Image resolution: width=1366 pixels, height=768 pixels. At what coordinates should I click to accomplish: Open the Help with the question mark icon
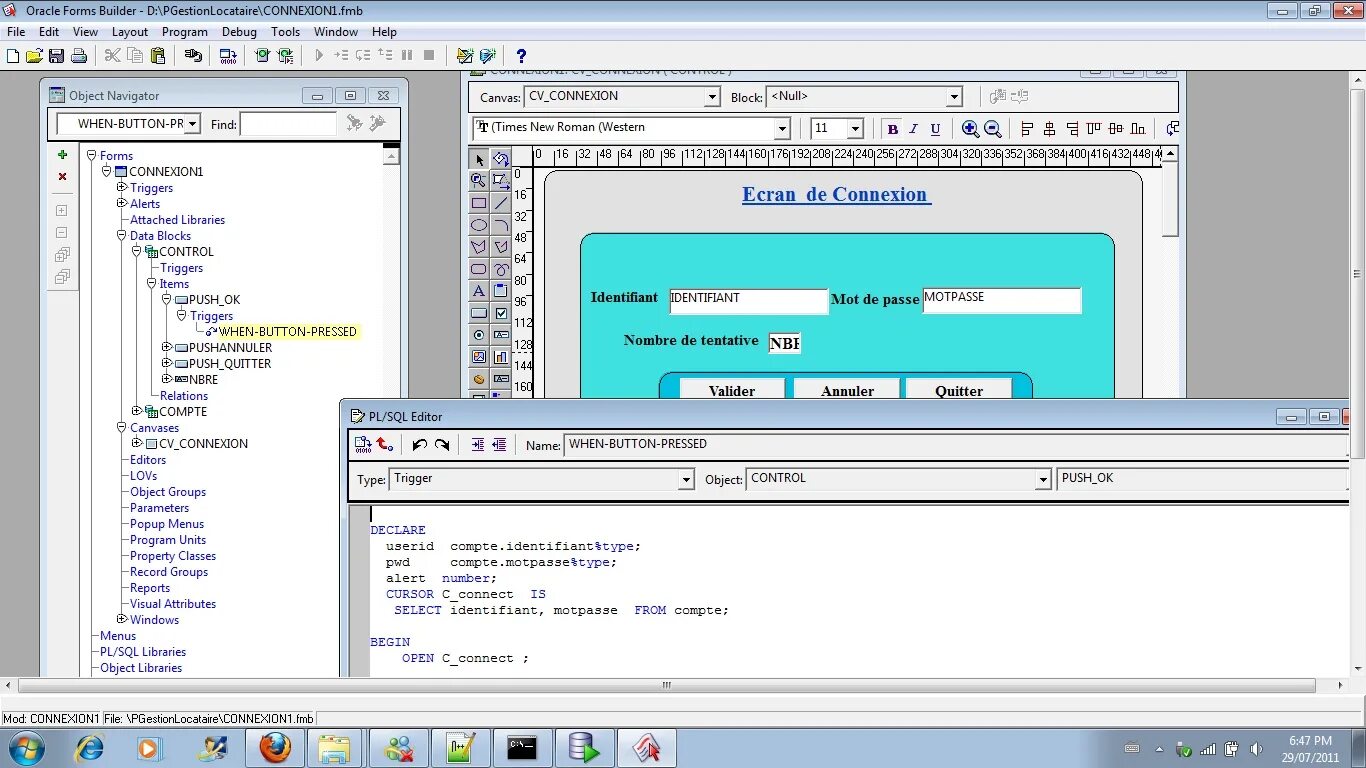pos(520,55)
